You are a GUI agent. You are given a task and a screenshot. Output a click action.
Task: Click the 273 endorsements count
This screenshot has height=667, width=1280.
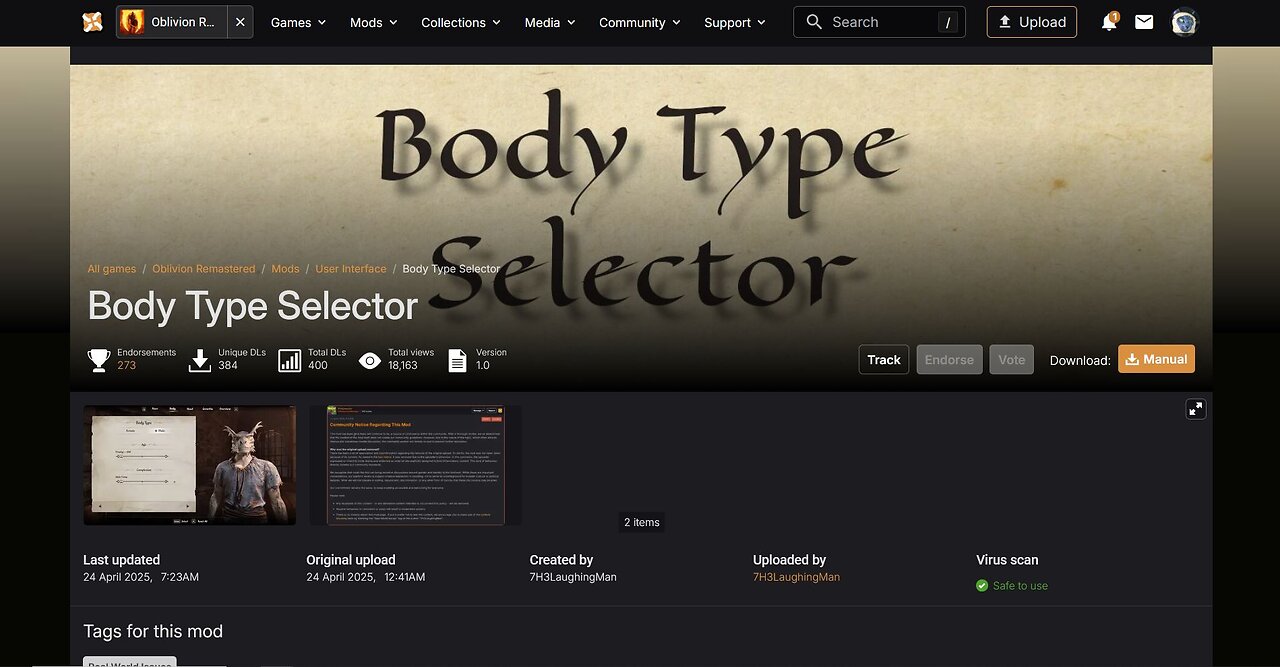pos(126,366)
